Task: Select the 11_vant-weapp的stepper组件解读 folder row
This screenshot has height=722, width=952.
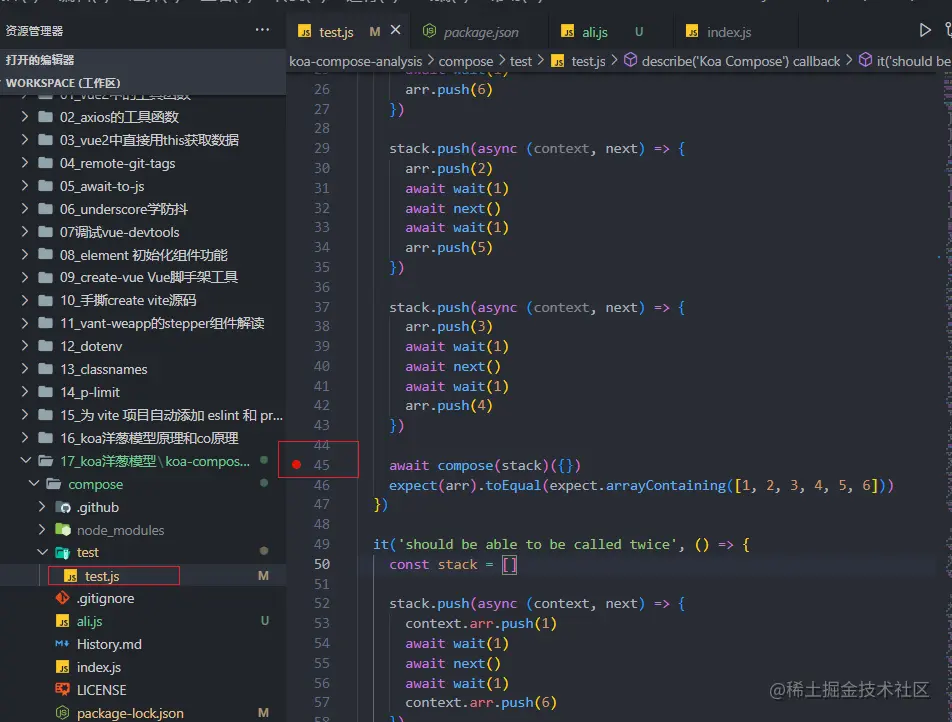Action: 143,323
